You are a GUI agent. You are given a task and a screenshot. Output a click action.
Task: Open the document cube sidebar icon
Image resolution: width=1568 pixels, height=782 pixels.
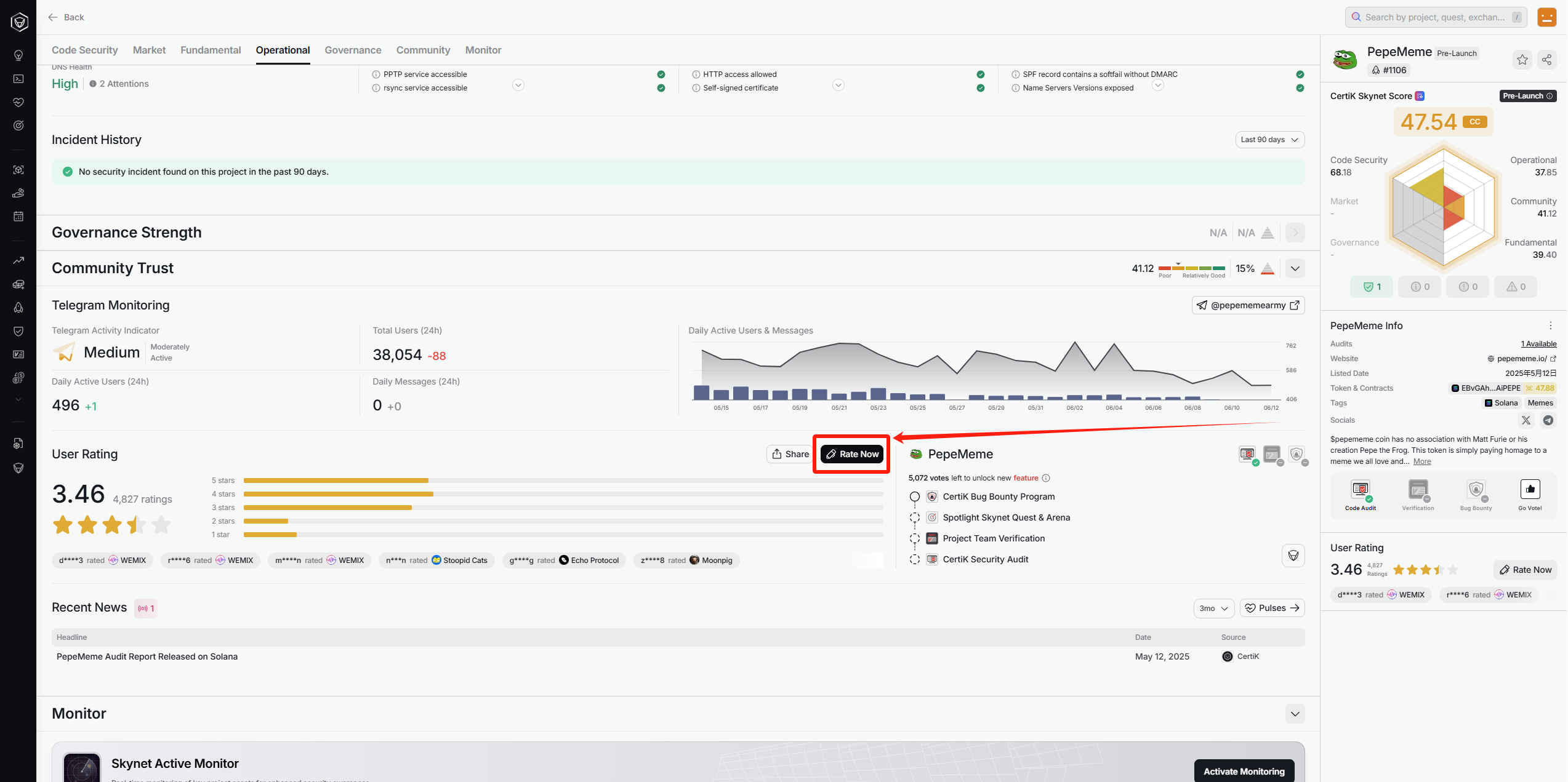[18, 444]
